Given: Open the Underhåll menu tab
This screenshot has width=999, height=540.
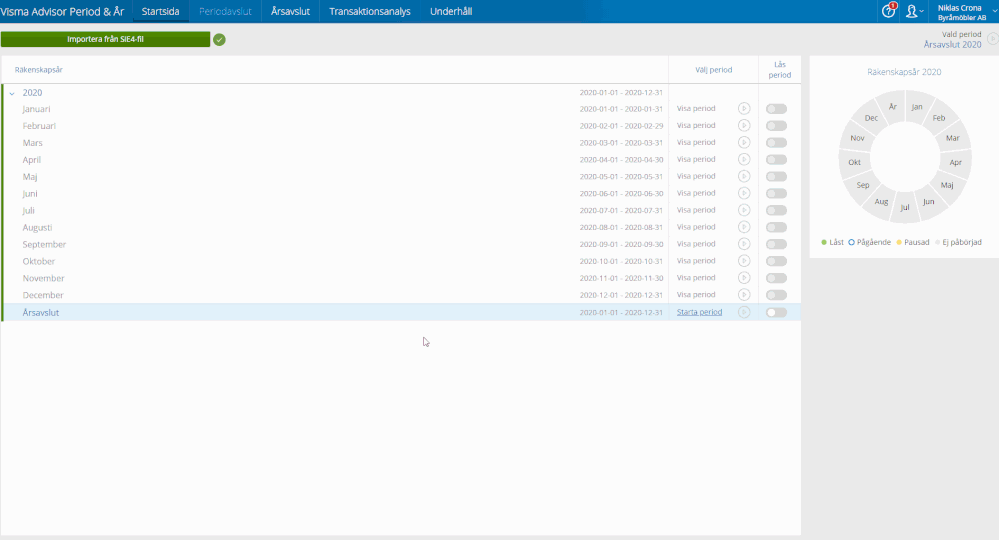Looking at the screenshot, I should pyautogui.click(x=450, y=12).
